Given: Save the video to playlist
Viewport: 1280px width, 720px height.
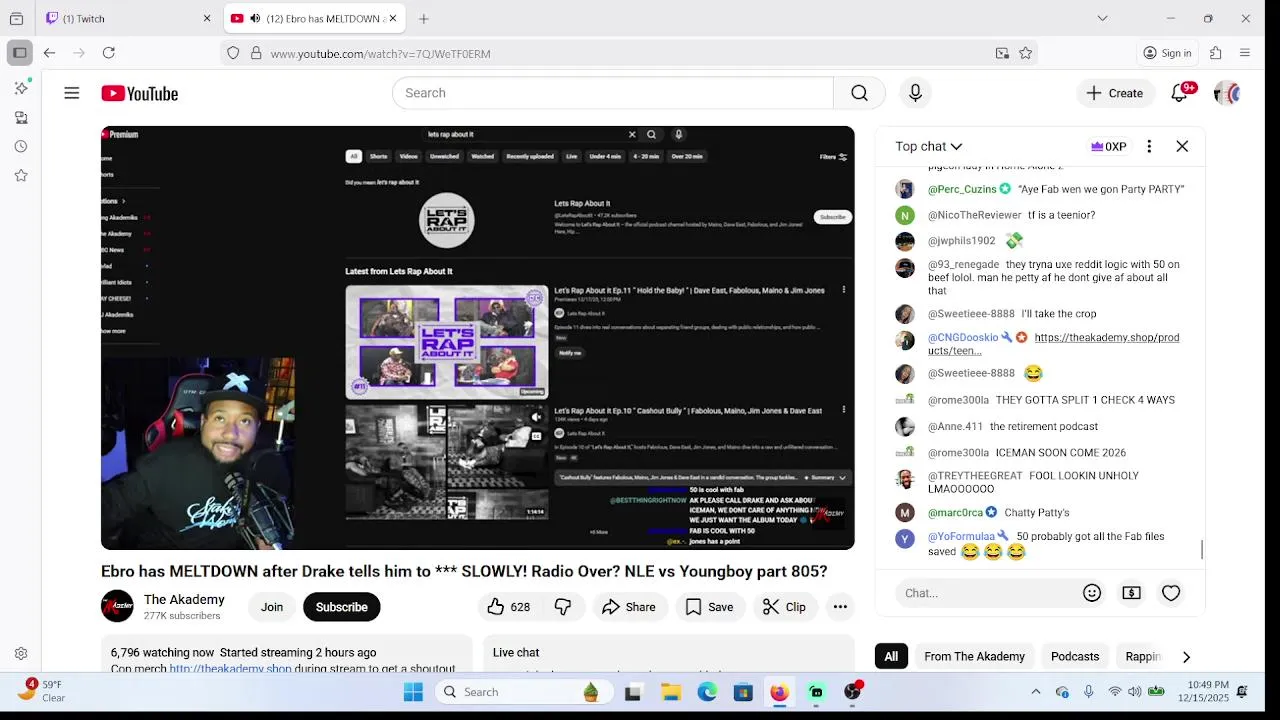Looking at the screenshot, I should coord(709,607).
